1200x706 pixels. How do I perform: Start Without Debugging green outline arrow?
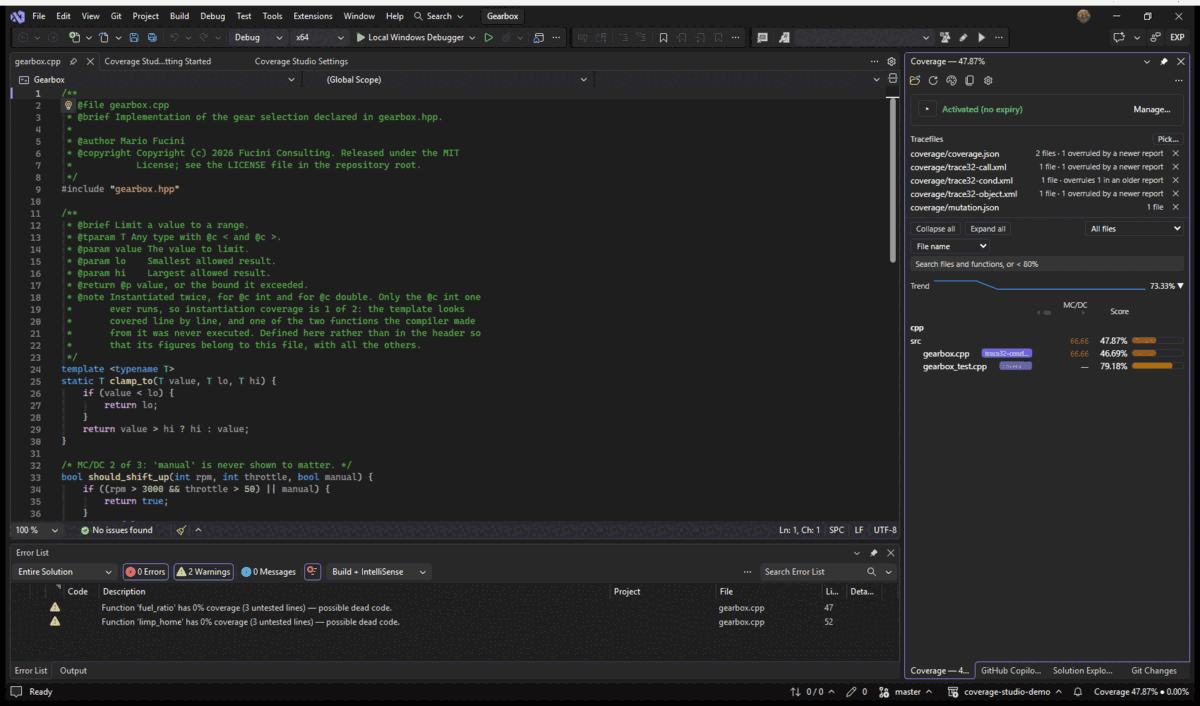click(x=488, y=37)
